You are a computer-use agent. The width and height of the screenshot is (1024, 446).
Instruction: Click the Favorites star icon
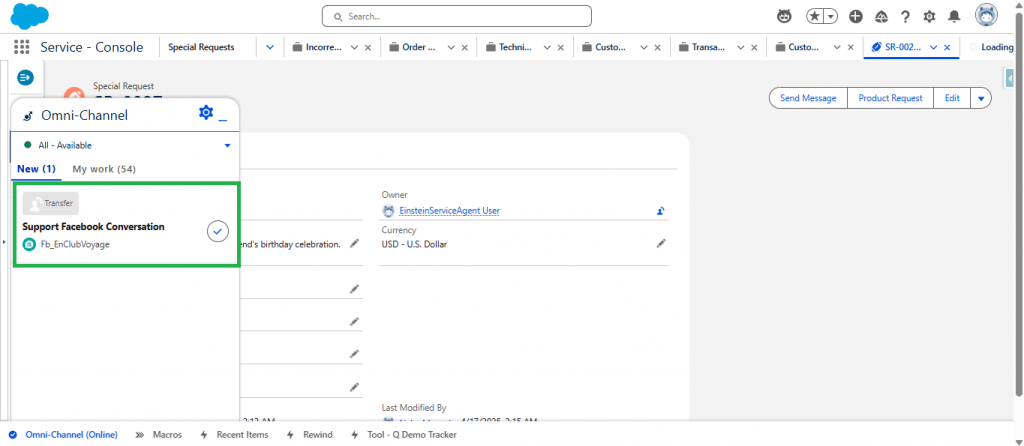[x=814, y=16]
